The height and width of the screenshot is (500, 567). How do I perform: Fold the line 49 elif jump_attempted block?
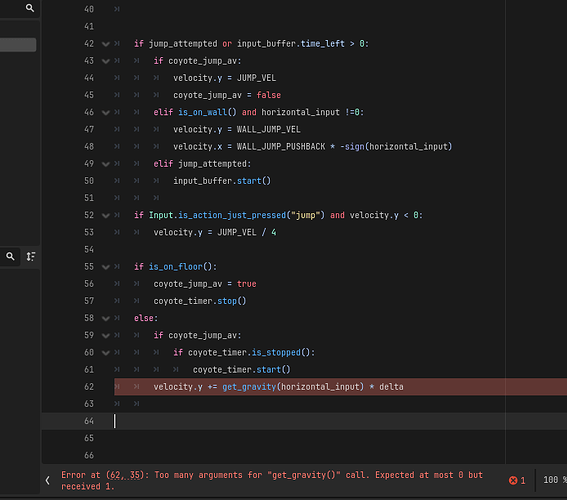pos(106,164)
